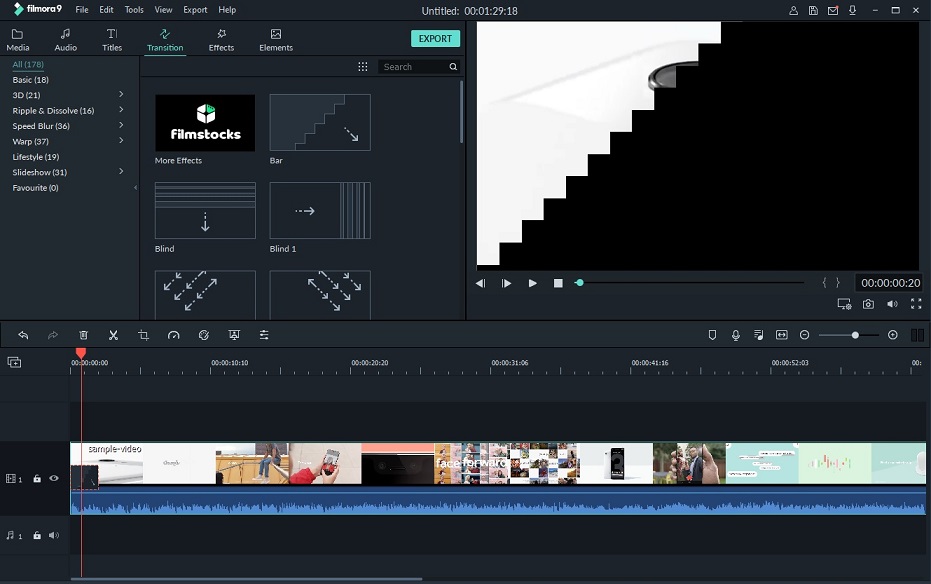Select the All (178) transitions category
This screenshot has height=584, width=931.
coord(28,64)
